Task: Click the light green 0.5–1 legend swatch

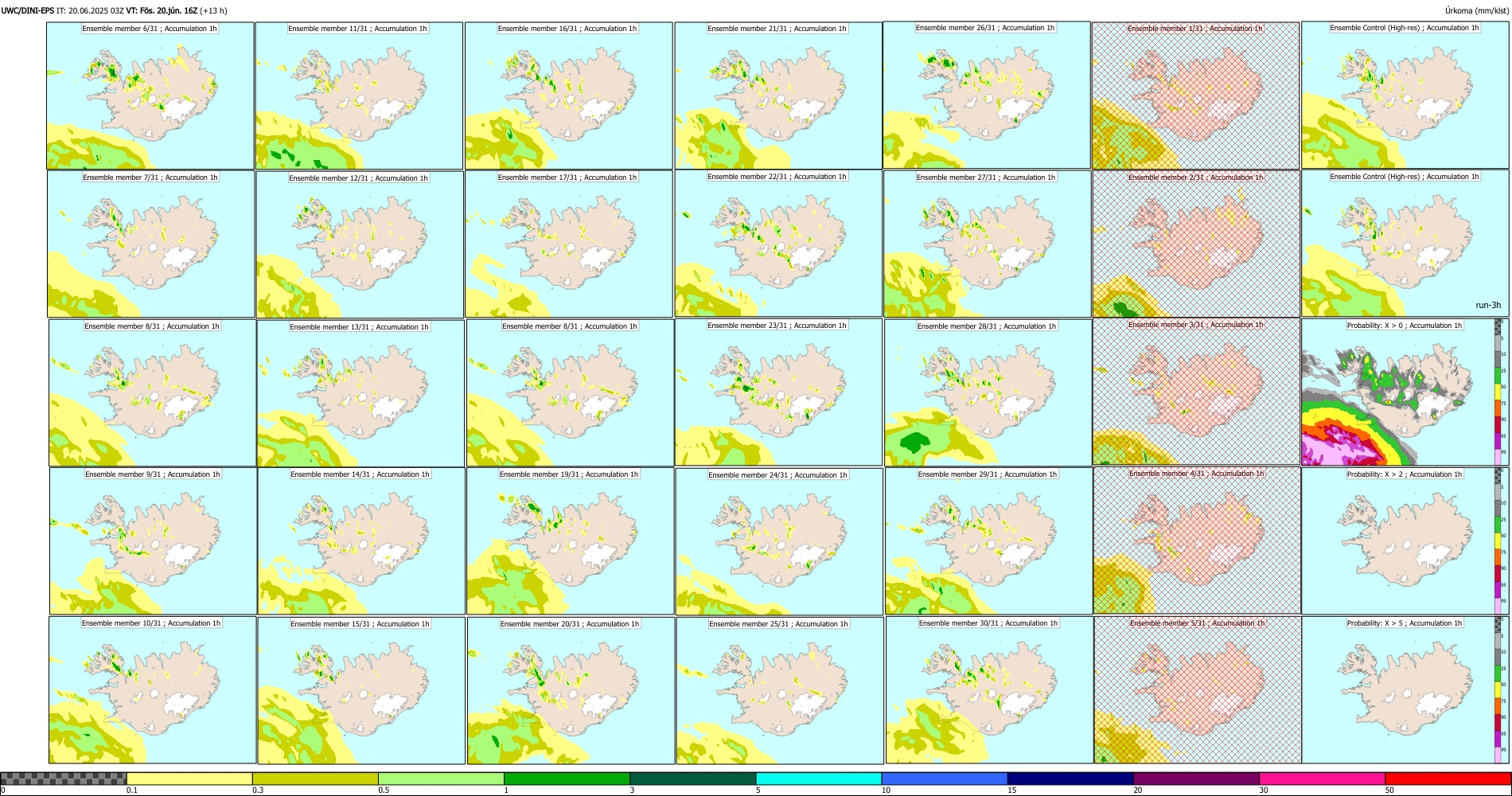Action: point(441,778)
